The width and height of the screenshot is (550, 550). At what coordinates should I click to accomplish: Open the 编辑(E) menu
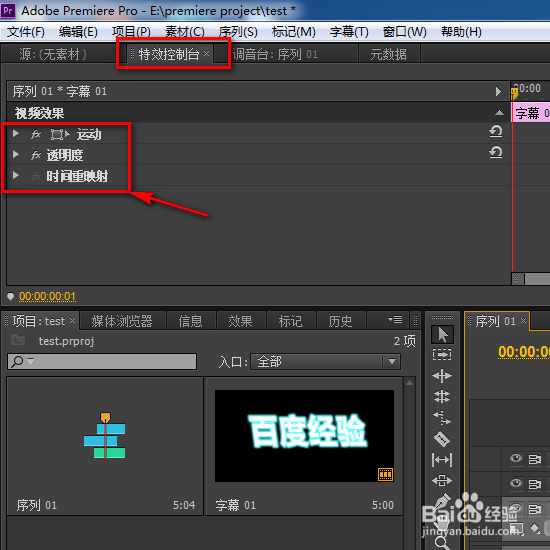(x=78, y=32)
